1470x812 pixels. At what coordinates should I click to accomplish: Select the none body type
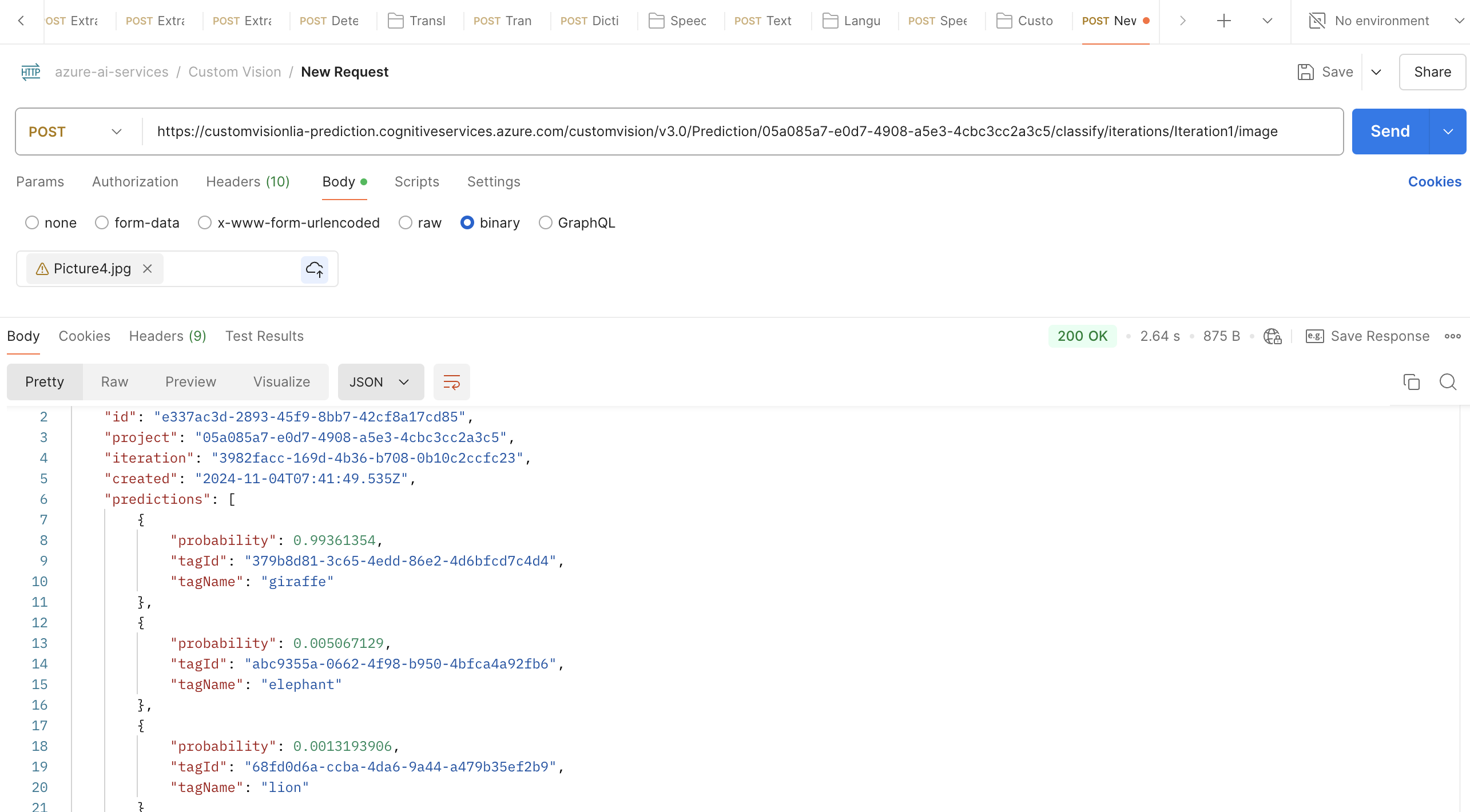(x=32, y=223)
